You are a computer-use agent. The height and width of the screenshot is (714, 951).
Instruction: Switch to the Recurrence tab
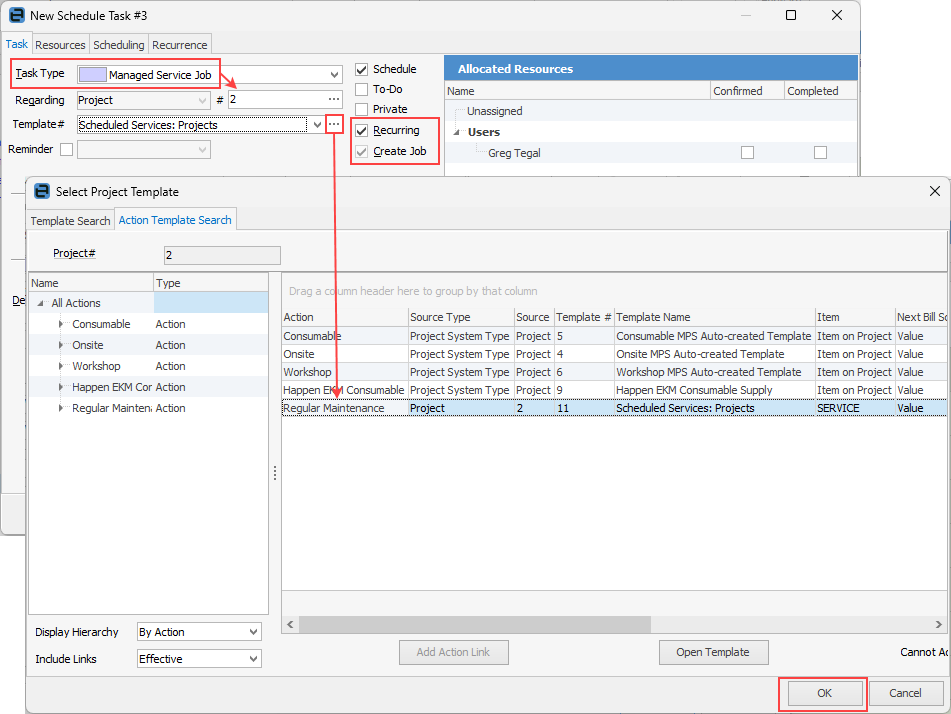(180, 44)
